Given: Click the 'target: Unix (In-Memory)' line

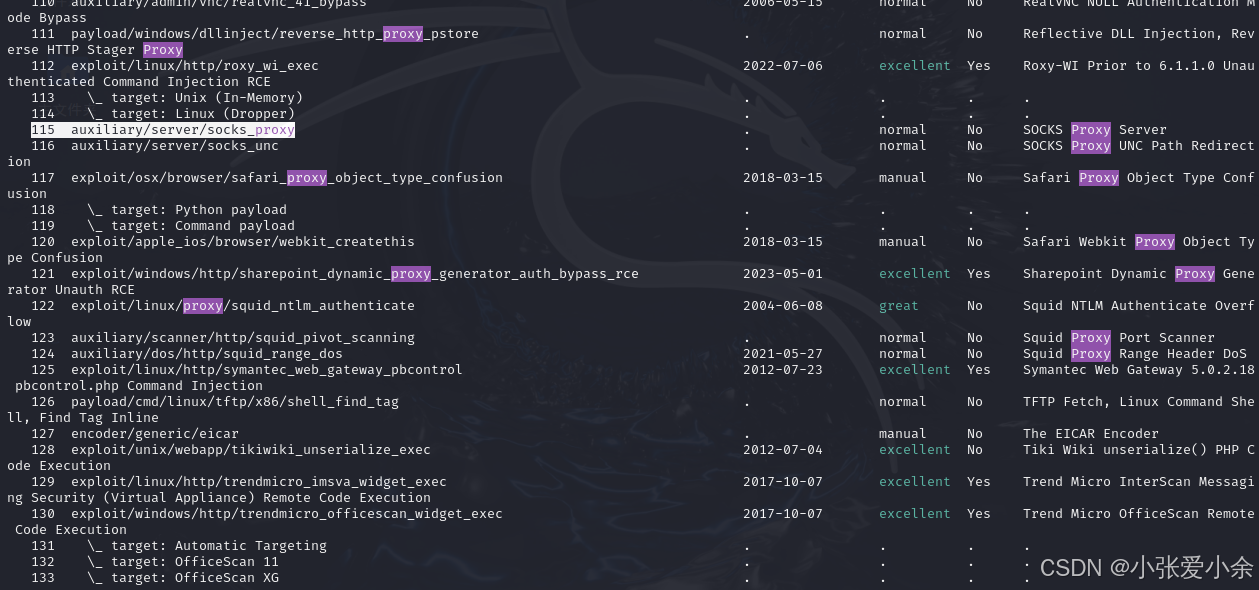Looking at the screenshot, I should tap(195, 98).
